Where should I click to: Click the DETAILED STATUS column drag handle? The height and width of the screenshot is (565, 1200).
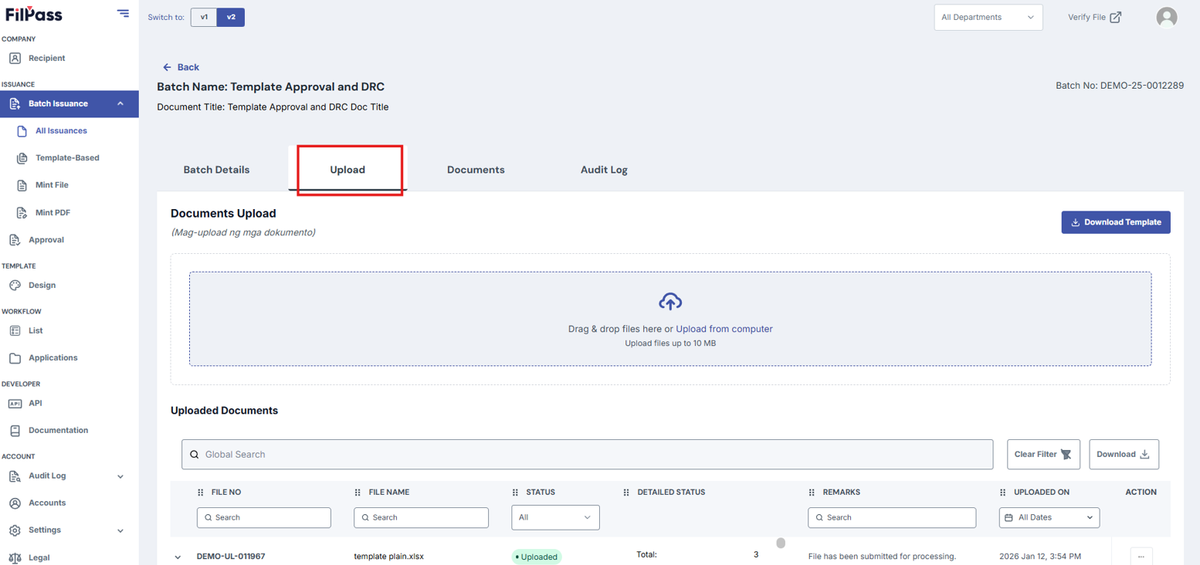pyautogui.click(x=627, y=492)
